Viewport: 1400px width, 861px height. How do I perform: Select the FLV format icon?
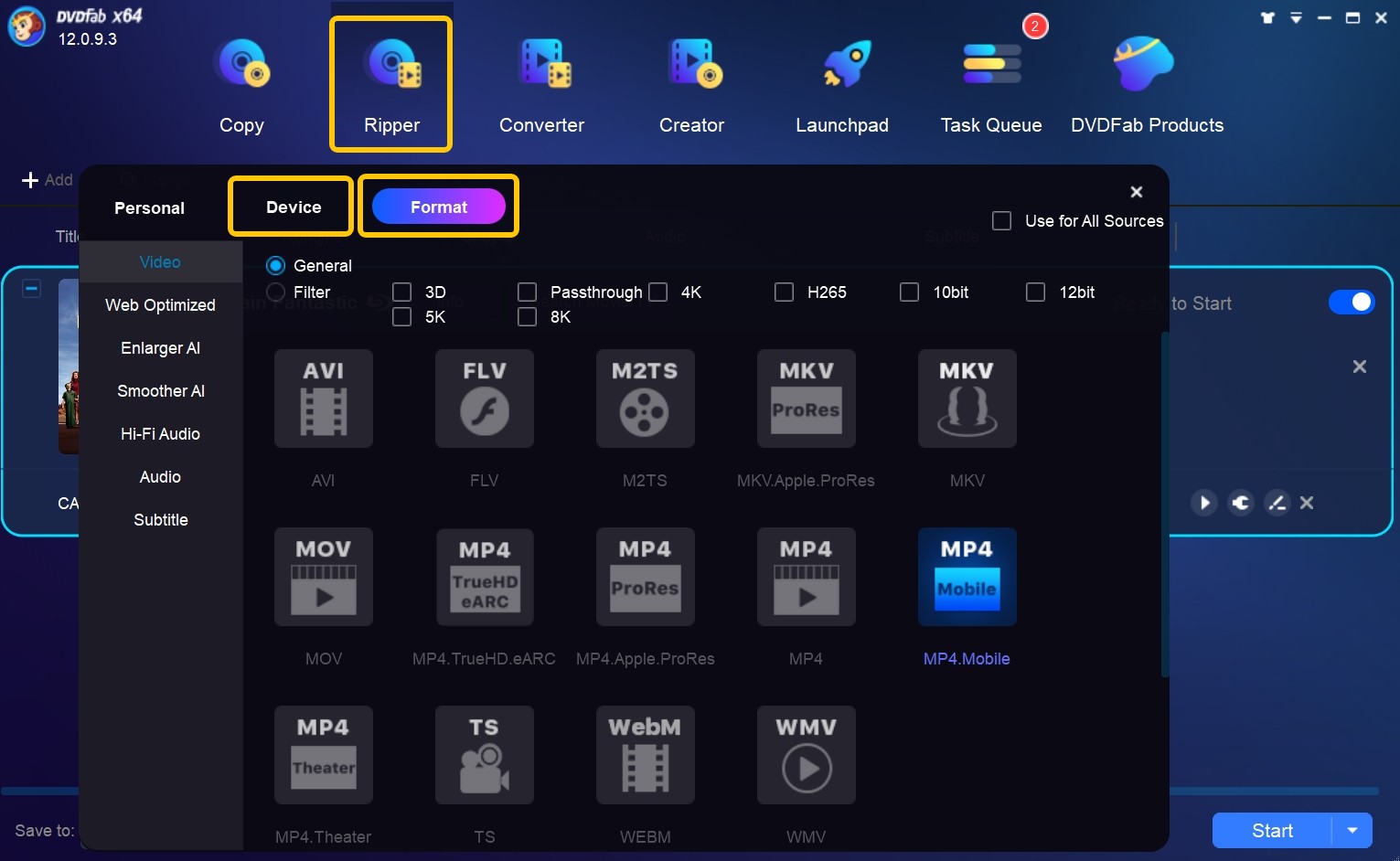(485, 399)
